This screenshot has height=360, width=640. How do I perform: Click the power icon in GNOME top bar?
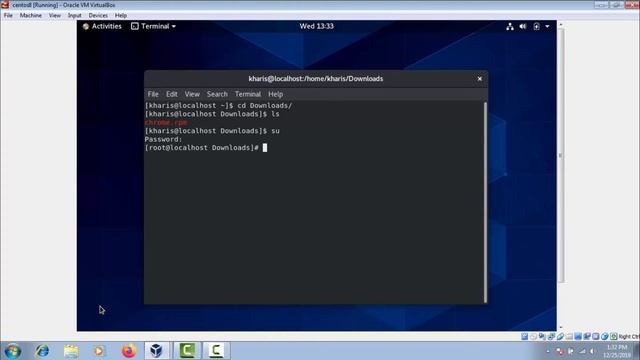tap(536, 27)
